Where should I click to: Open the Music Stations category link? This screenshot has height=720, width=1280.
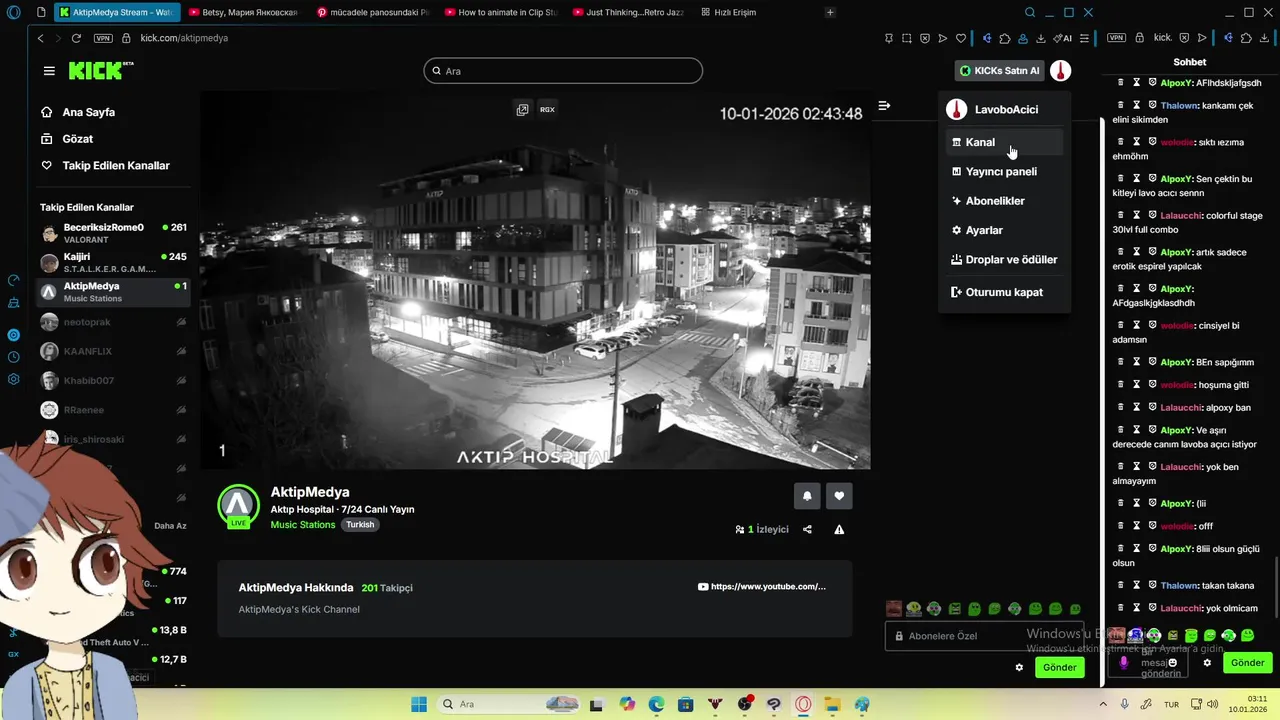(303, 525)
